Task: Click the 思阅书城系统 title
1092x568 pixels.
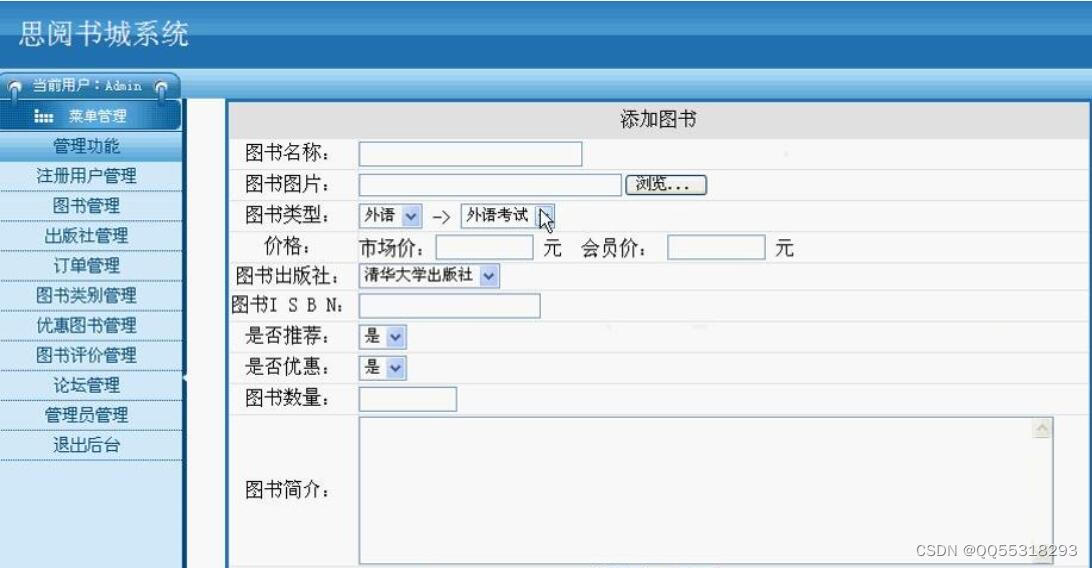Action: click(x=104, y=33)
